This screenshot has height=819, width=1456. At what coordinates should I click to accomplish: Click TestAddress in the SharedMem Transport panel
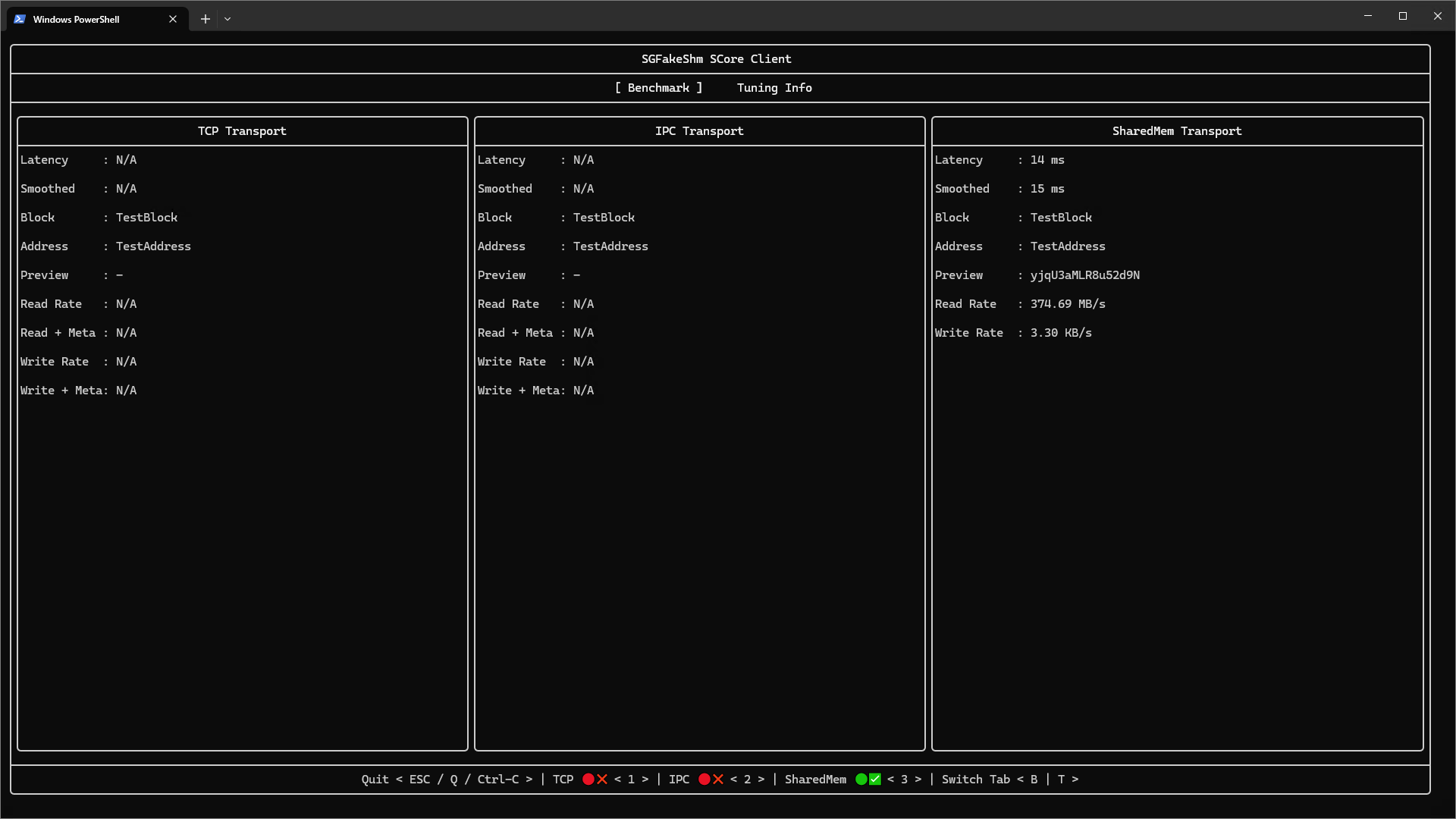click(1068, 246)
